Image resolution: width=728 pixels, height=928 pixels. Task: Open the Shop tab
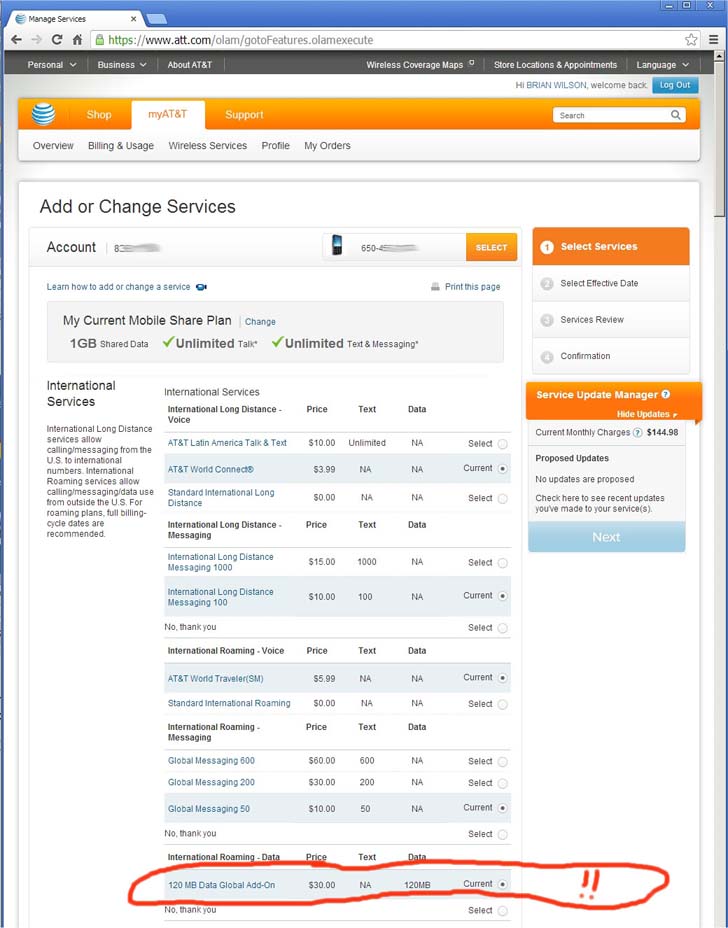[x=99, y=115]
